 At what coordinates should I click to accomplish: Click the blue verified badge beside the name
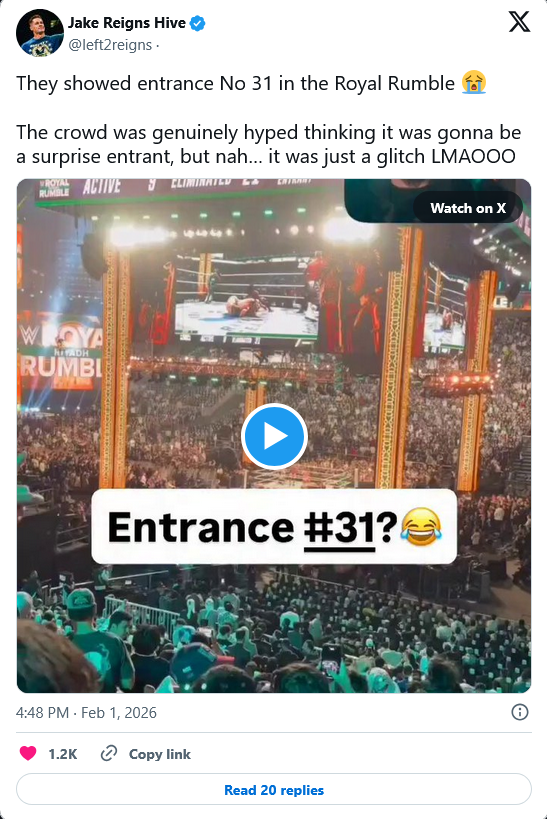pyautogui.click(x=197, y=24)
